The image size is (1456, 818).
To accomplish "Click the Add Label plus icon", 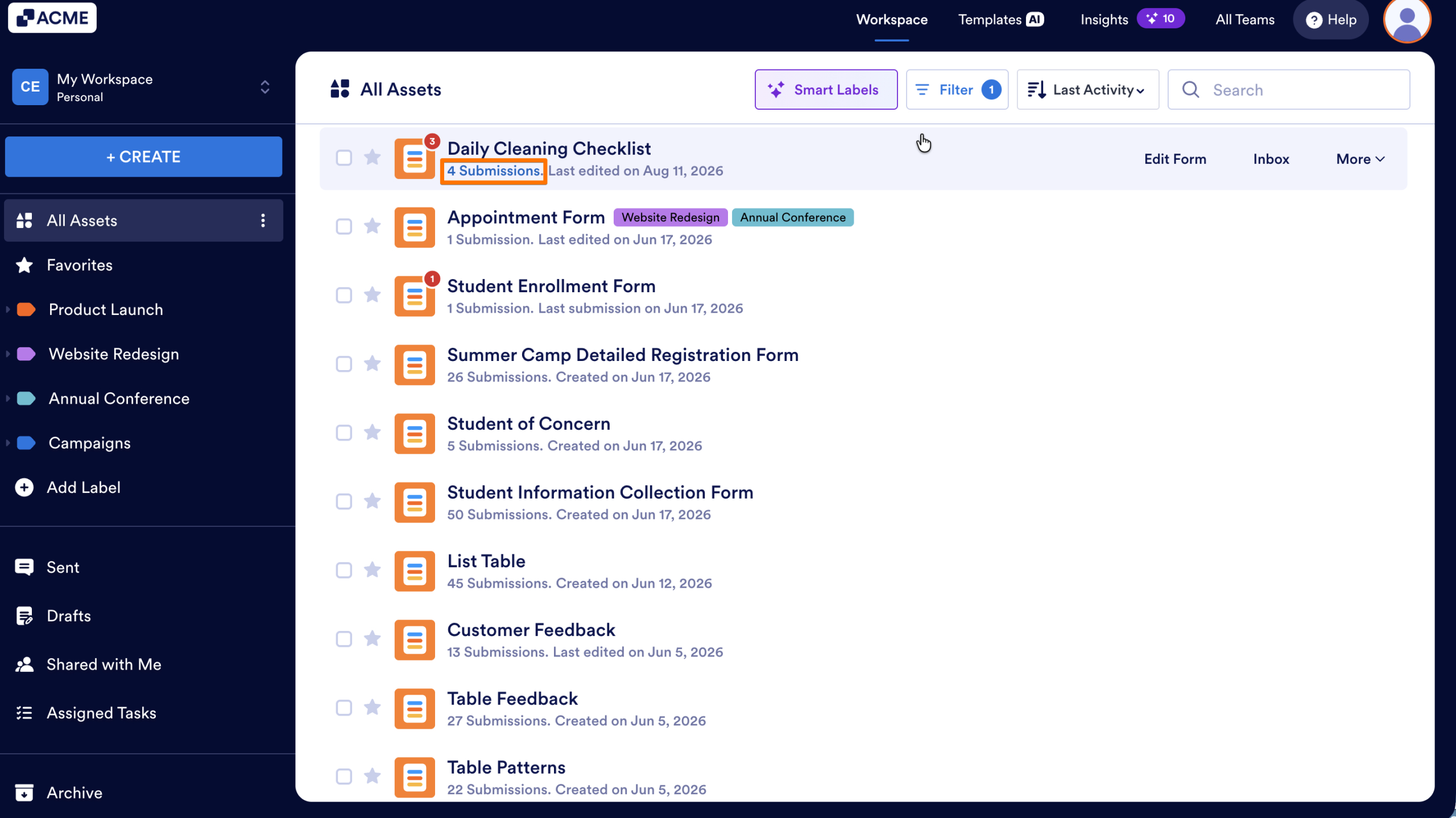I will (x=24, y=487).
